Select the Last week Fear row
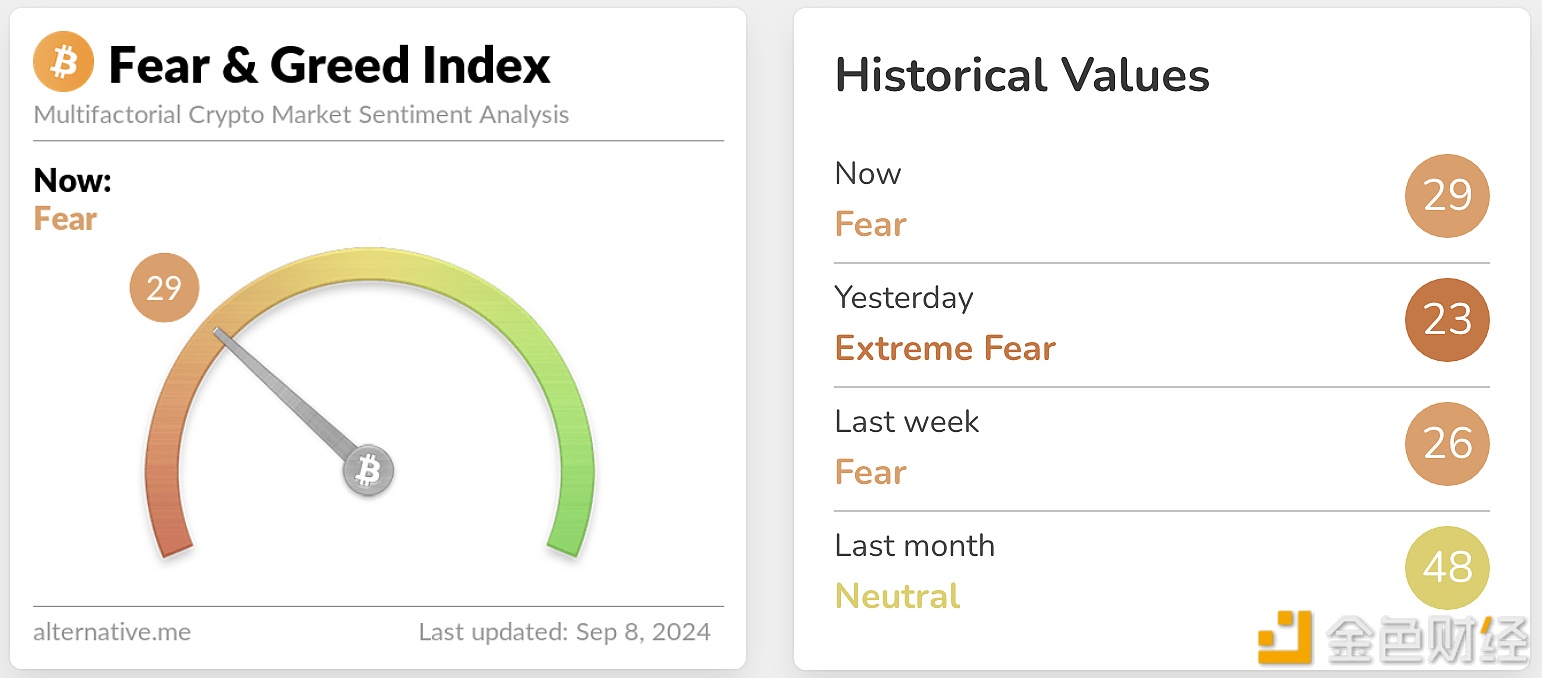Viewport: 1542px width, 678px height. 1162,448
